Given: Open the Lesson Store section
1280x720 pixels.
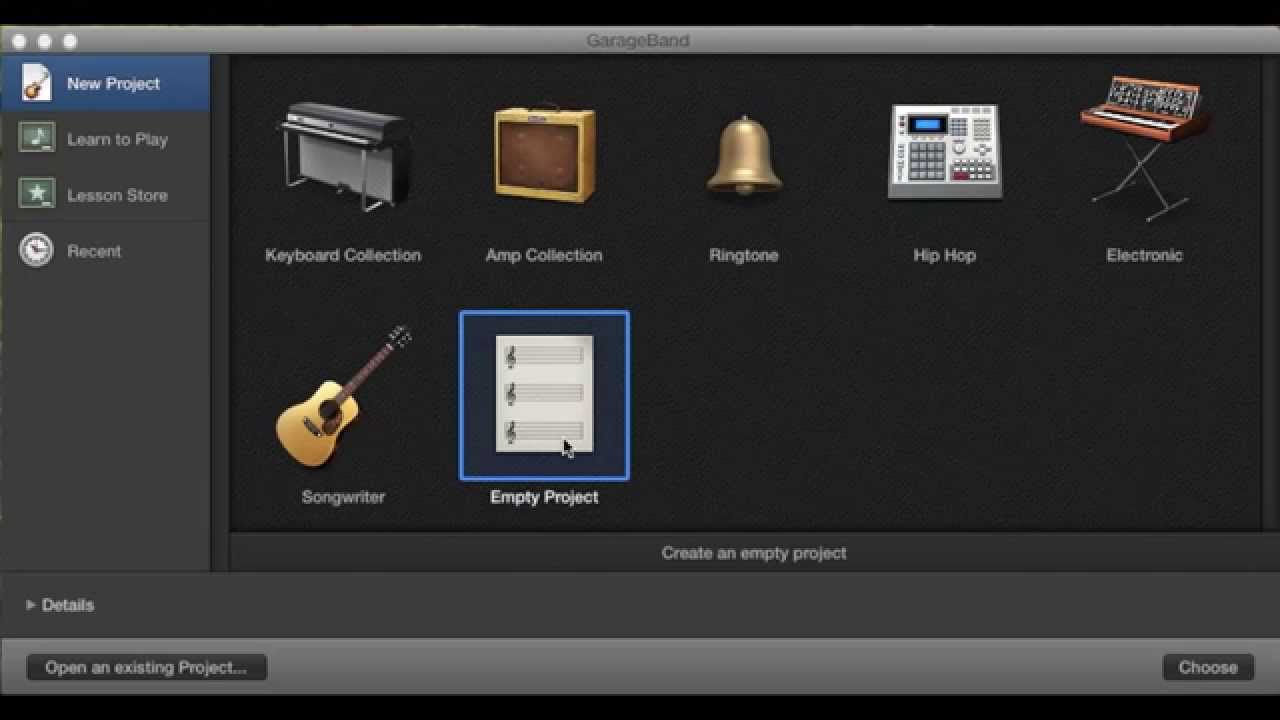Looking at the screenshot, I should (x=105, y=195).
